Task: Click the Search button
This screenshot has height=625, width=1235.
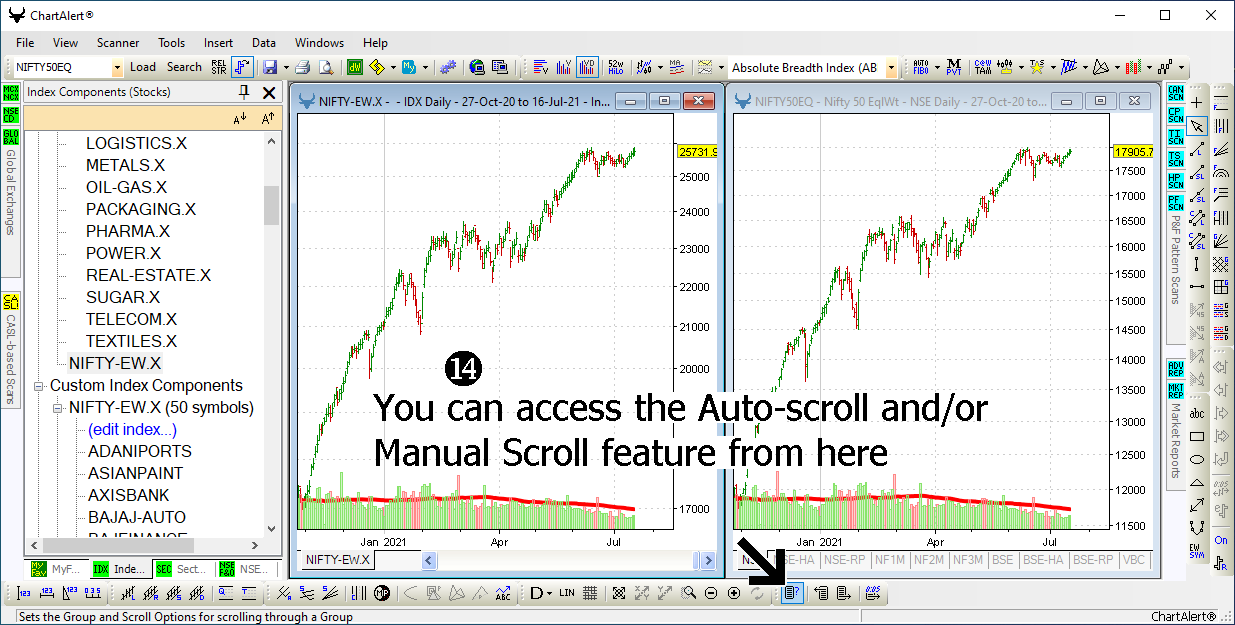Action: pyautogui.click(x=184, y=67)
